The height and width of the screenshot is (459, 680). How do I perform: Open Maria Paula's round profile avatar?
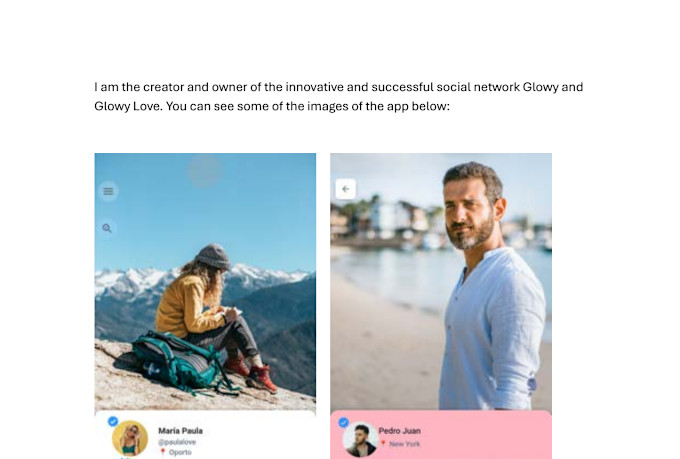pyautogui.click(x=130, y=438)
